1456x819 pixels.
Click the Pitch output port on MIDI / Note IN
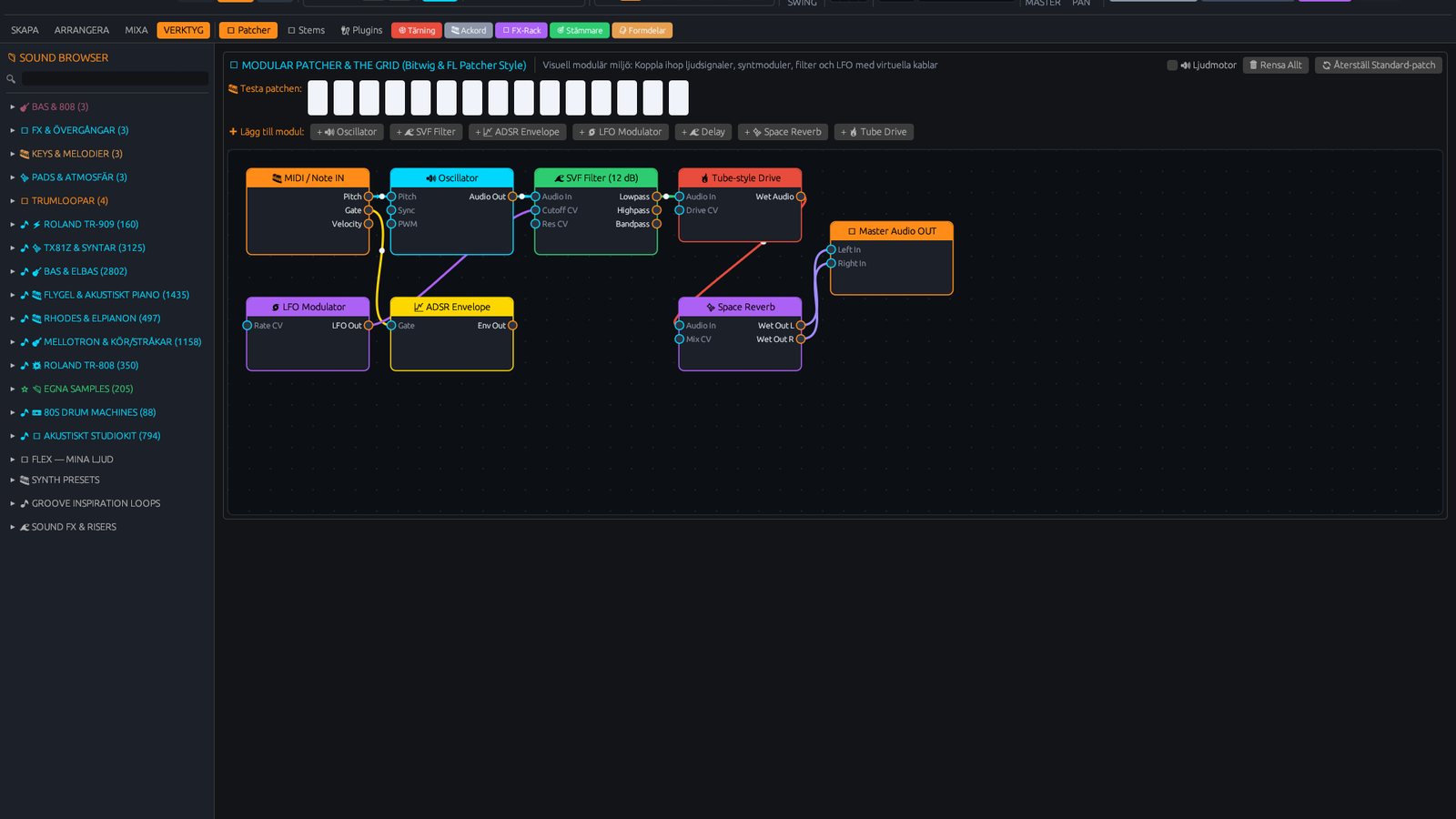click(369, 197)
